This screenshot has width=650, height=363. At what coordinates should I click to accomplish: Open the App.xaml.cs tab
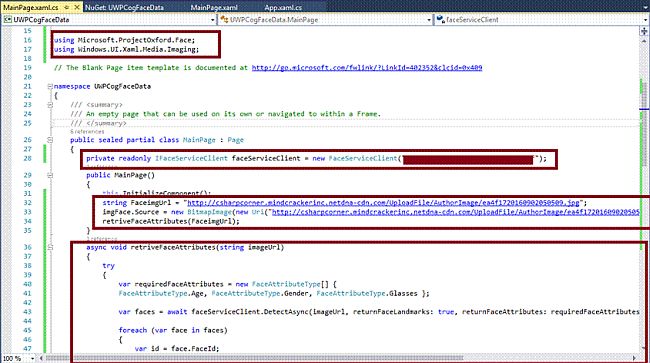click(283, 7)
